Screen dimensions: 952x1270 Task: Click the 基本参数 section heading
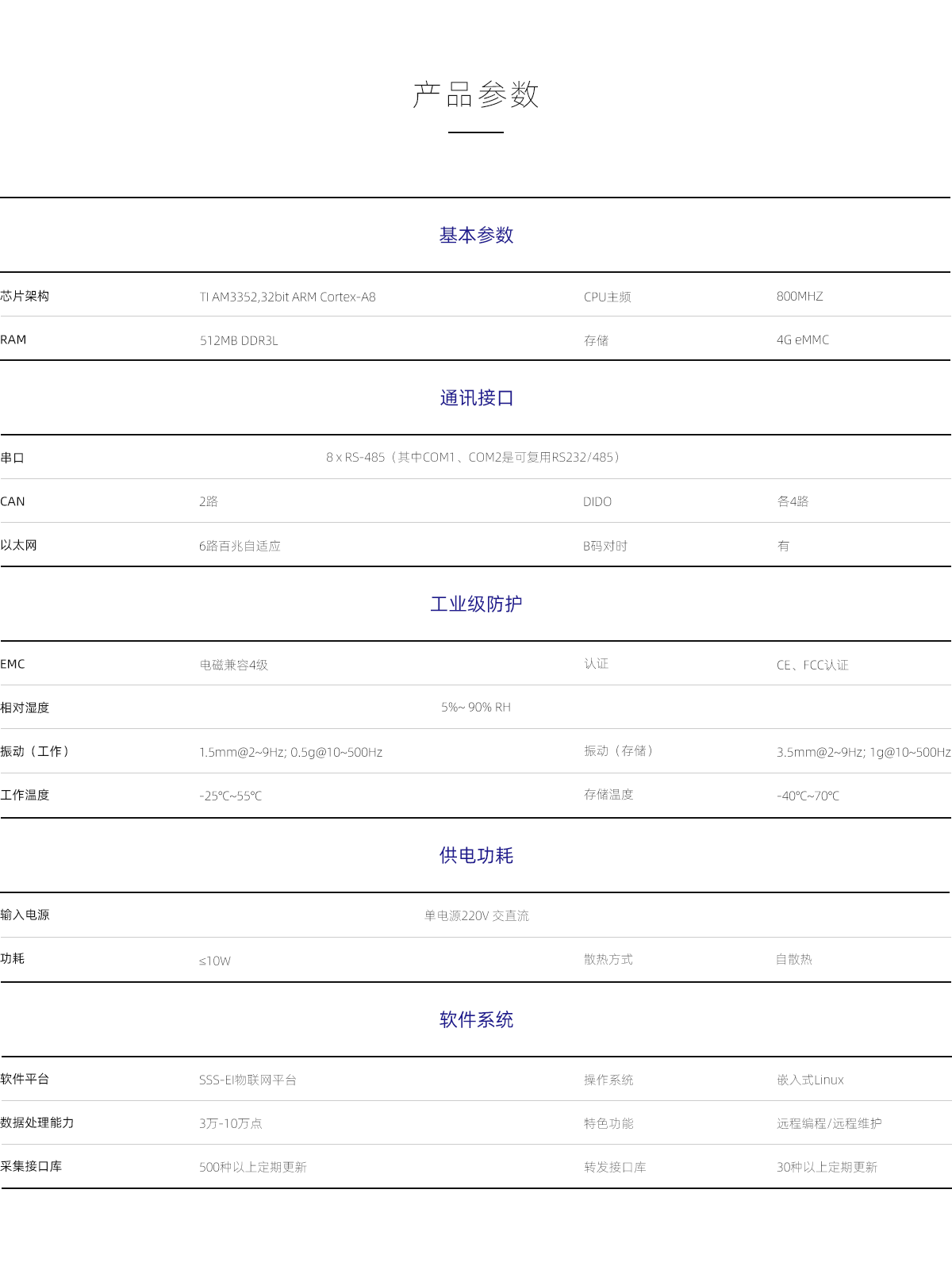coord(476,236)
